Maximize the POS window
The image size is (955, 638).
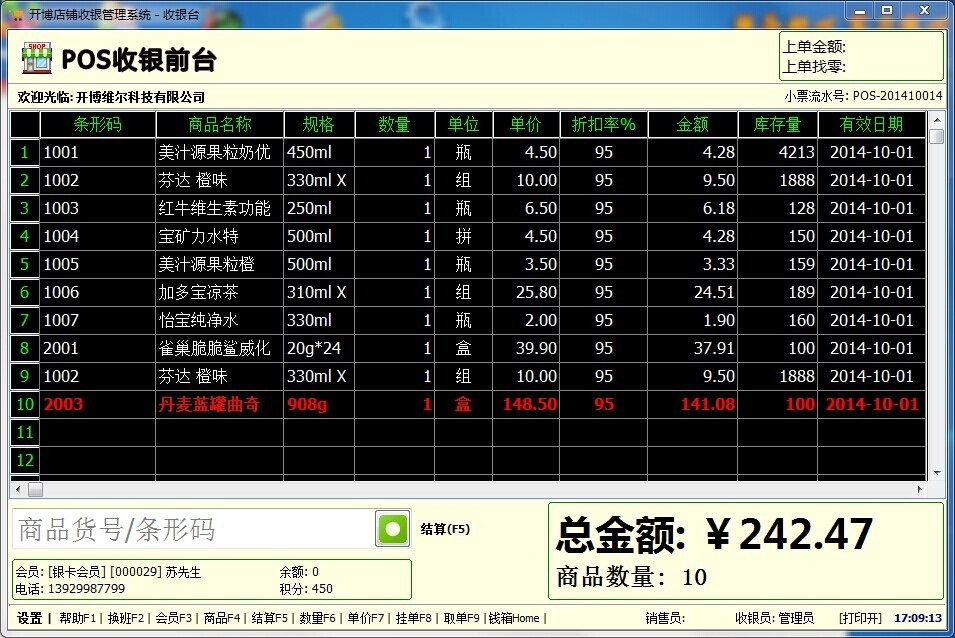[887, 10]
